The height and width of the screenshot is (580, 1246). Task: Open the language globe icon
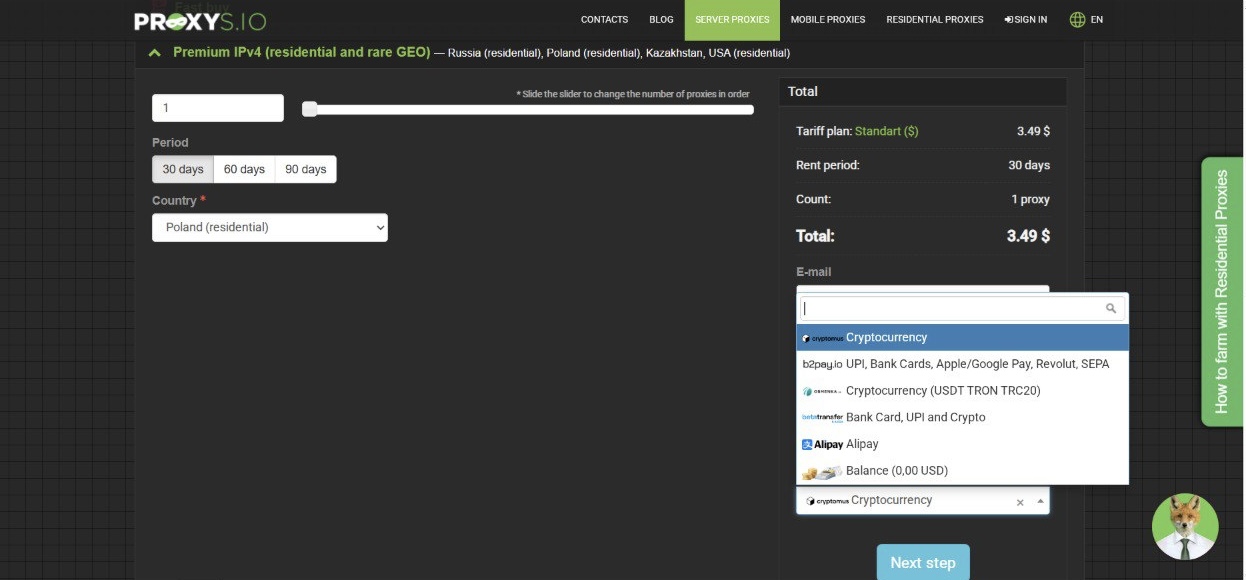(x=1077, y=19)
